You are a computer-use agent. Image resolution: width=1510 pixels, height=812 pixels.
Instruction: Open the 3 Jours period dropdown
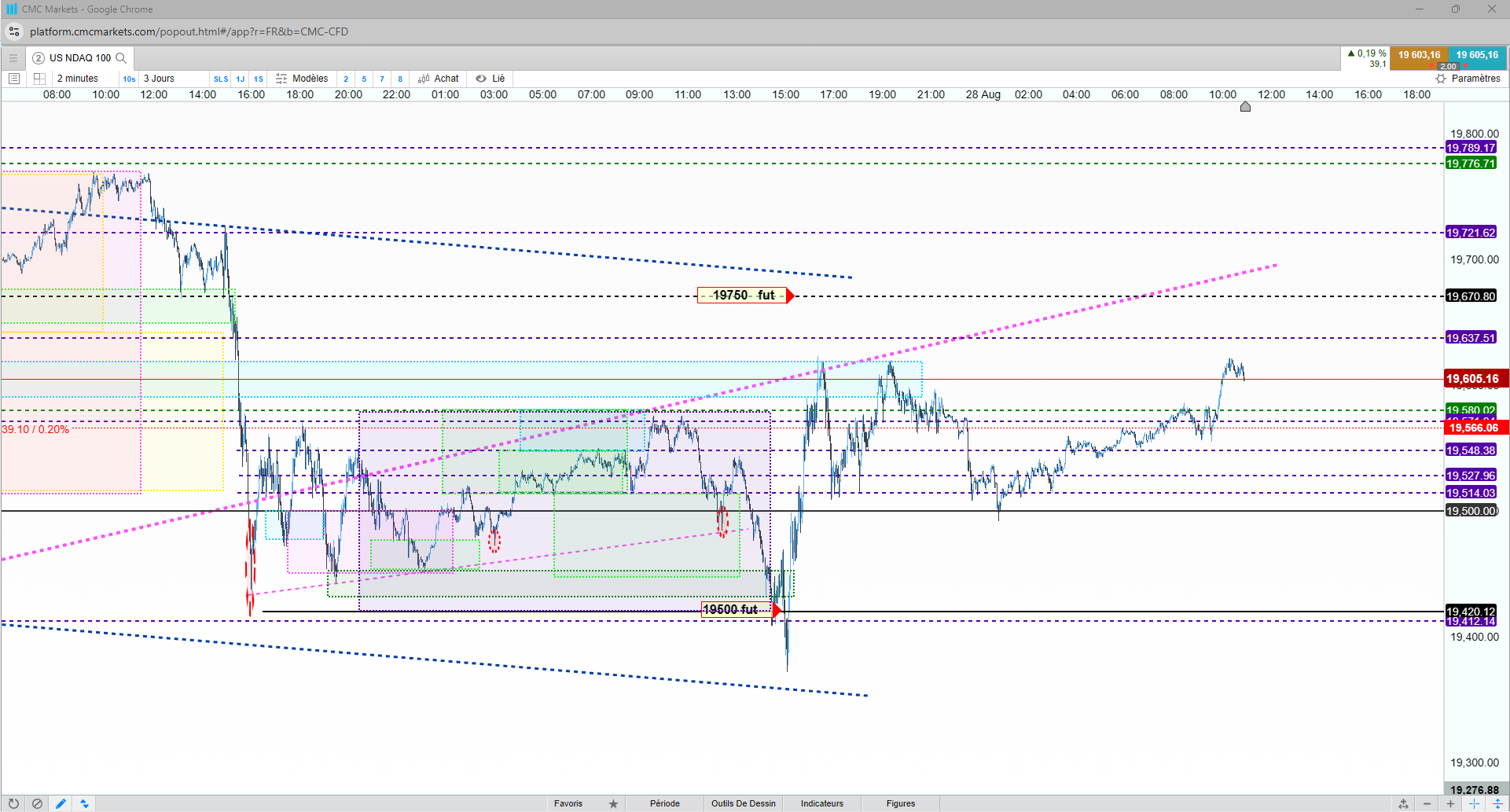[159, 79]
